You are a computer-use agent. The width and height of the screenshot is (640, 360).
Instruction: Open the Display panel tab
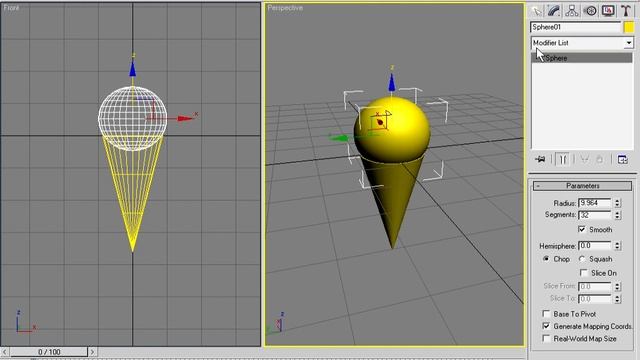pyautogui.click(x=608, y=11)
